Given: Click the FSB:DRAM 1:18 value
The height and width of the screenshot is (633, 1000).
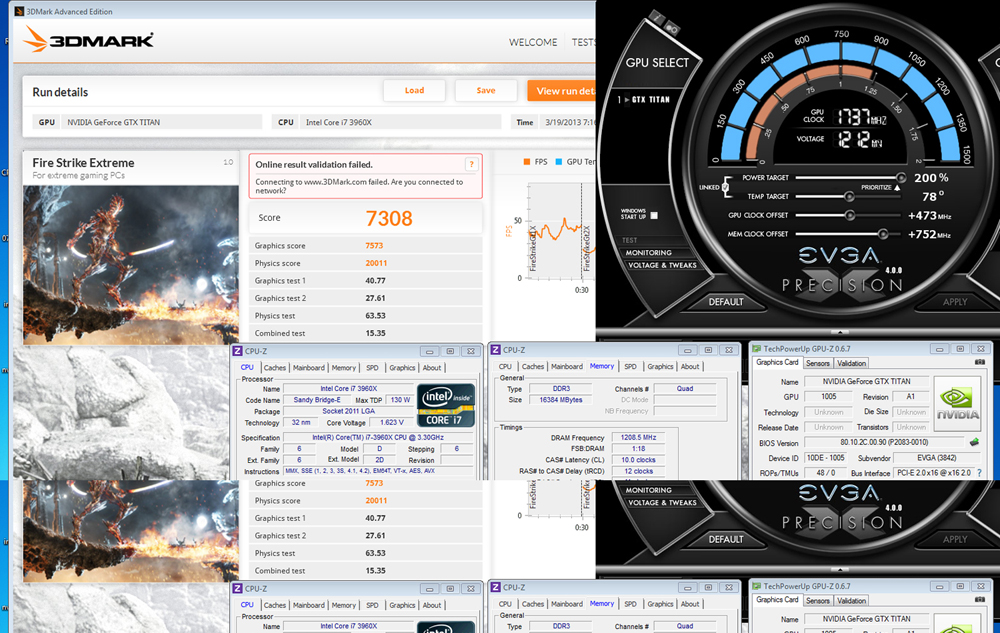Looking at the screenshot, I should (x=638, y=449).
